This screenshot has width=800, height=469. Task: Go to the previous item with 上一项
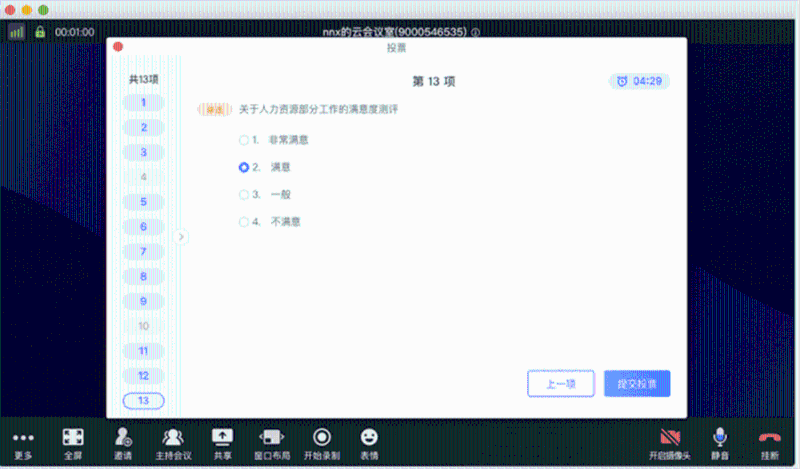click(561, 384)
